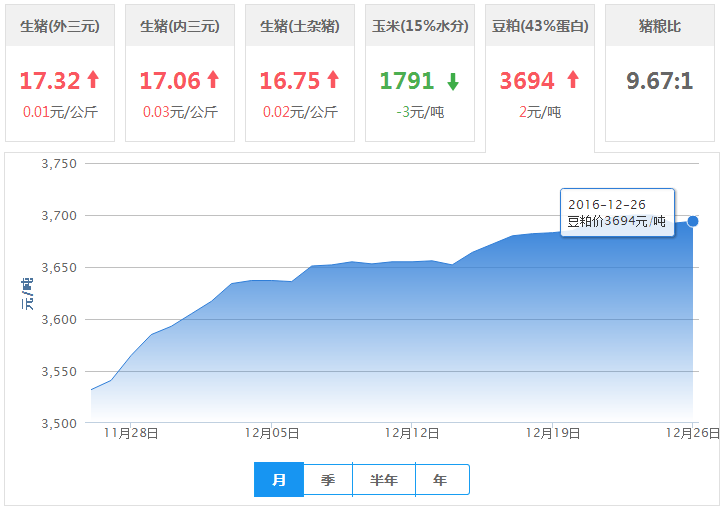Select the 月 time range button

pyautogui.click(x=279, y=479)
